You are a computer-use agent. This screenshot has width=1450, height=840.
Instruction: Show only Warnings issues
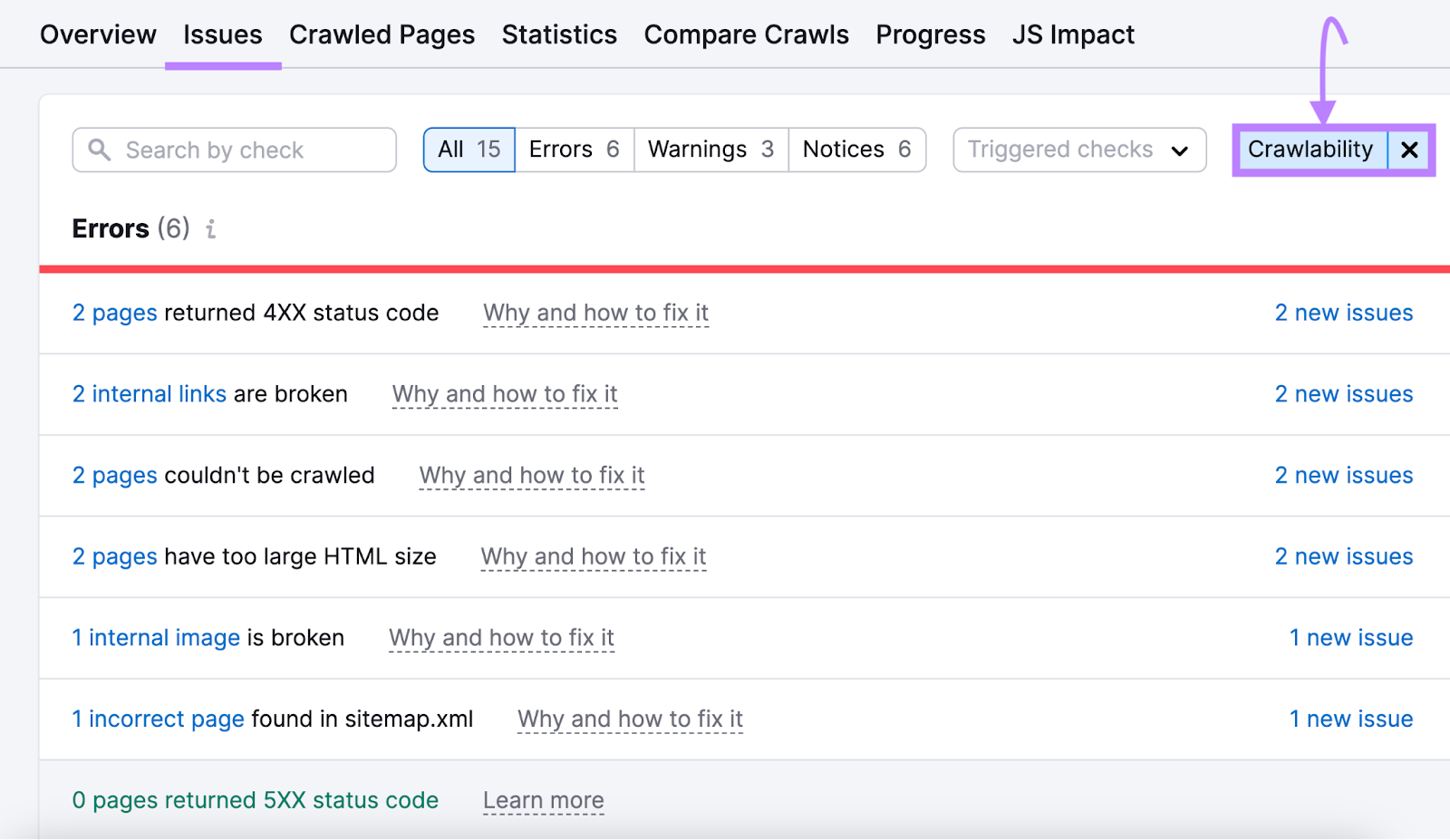click(710, 150)
